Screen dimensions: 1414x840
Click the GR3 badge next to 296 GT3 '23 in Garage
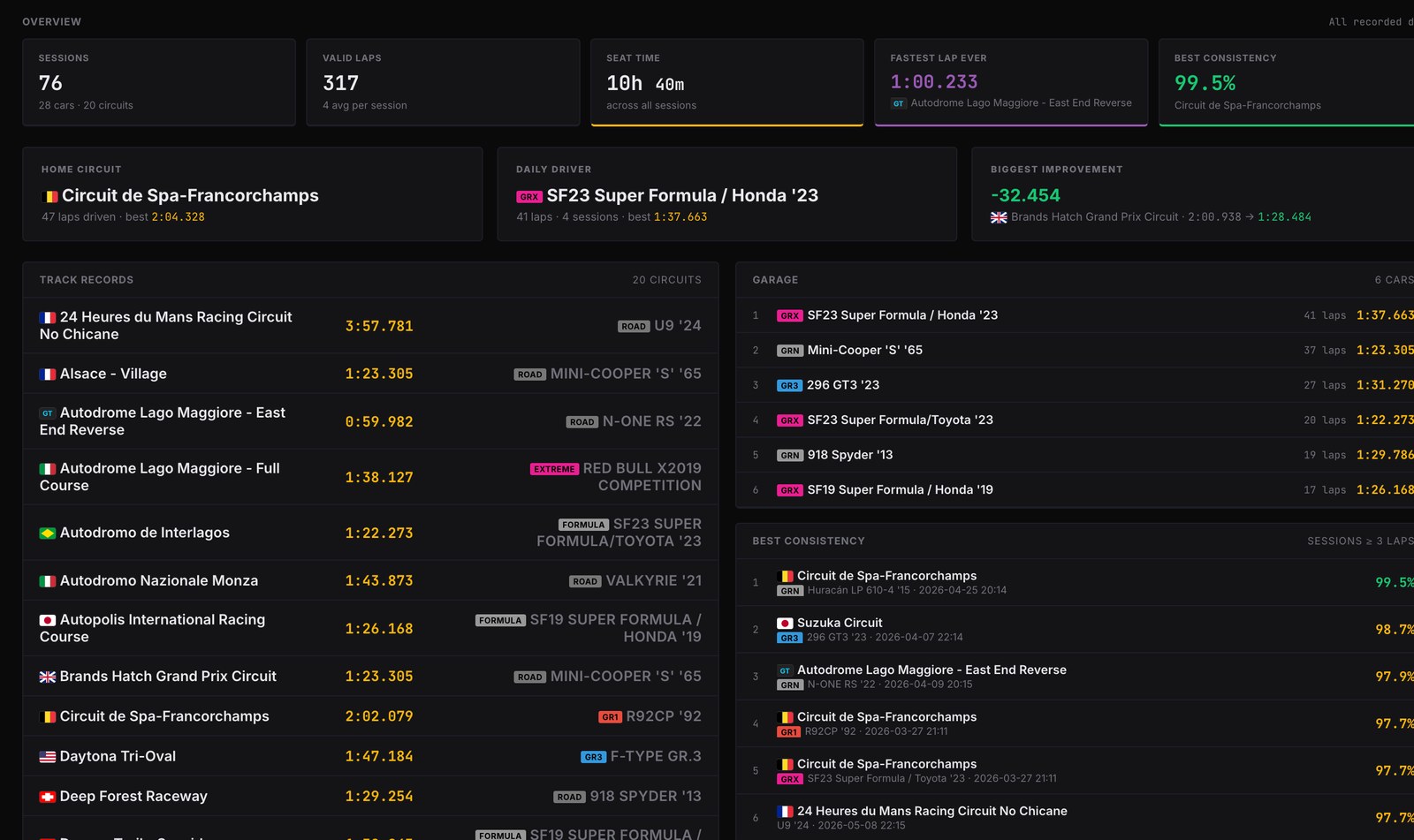coord(789,386)
